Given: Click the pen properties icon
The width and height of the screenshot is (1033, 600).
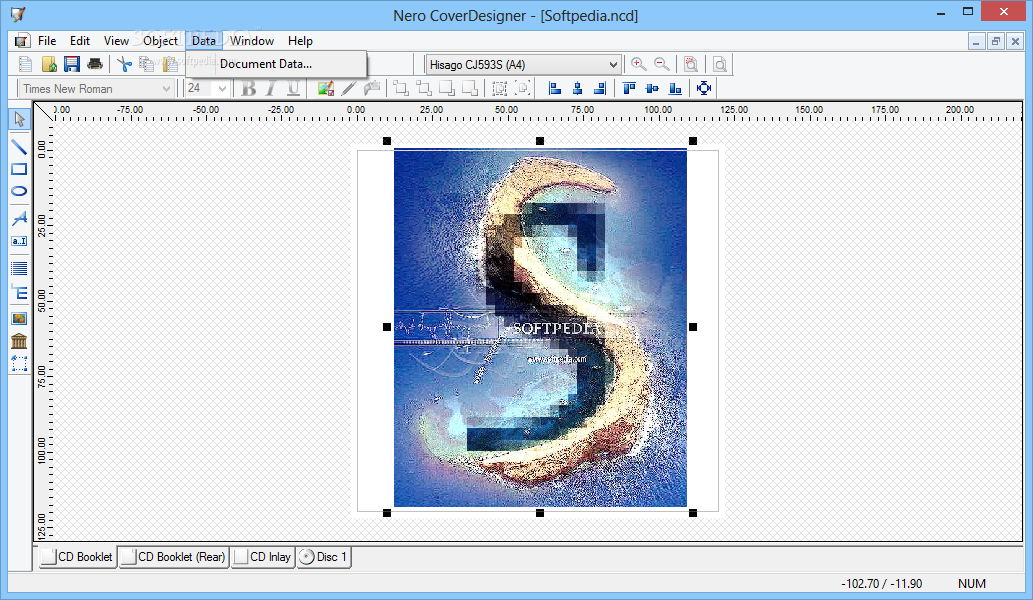Looking at the screenshot, I should point(349,88).
